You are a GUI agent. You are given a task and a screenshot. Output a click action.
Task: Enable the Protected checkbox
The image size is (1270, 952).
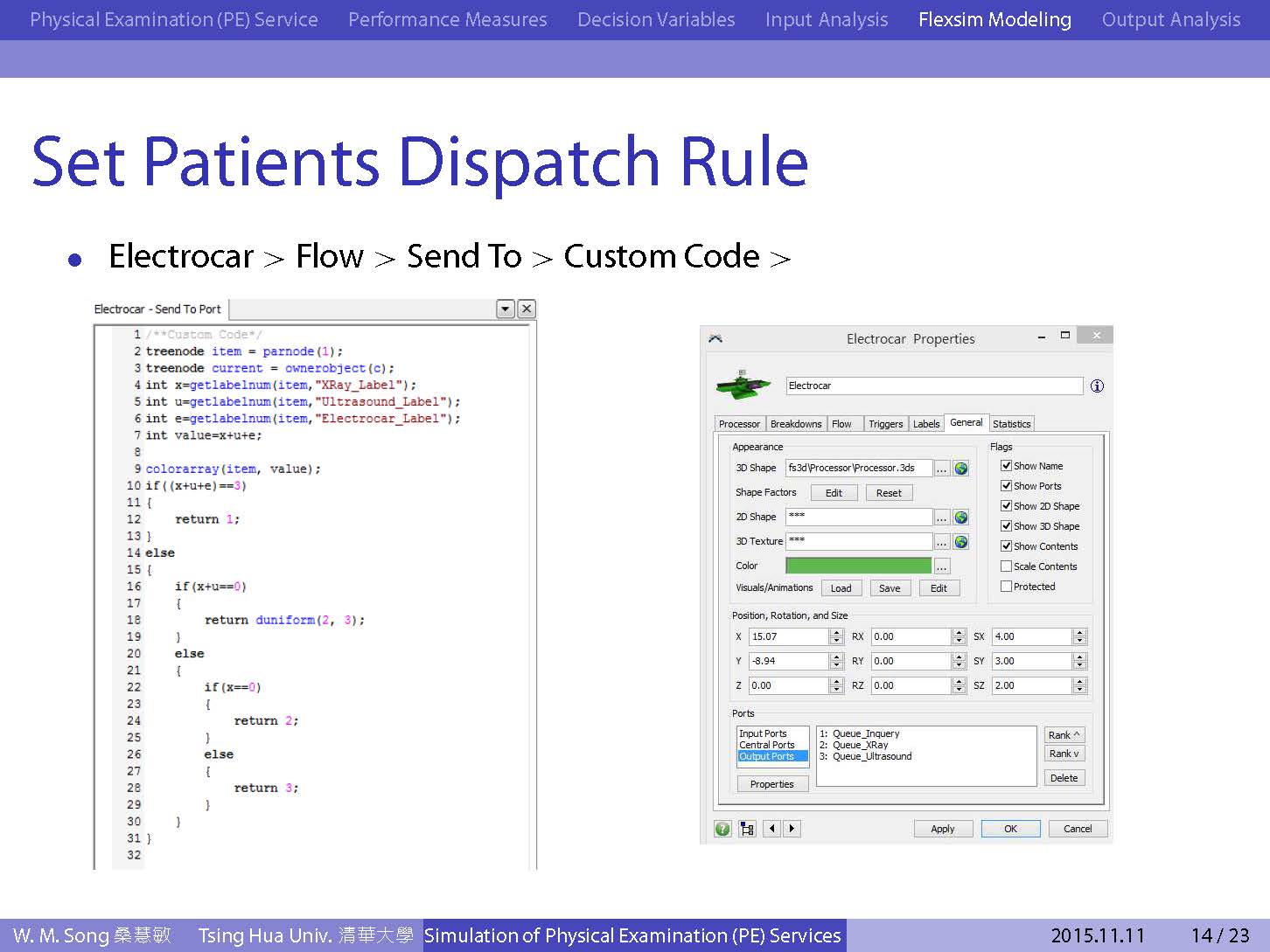point(1006,587)
